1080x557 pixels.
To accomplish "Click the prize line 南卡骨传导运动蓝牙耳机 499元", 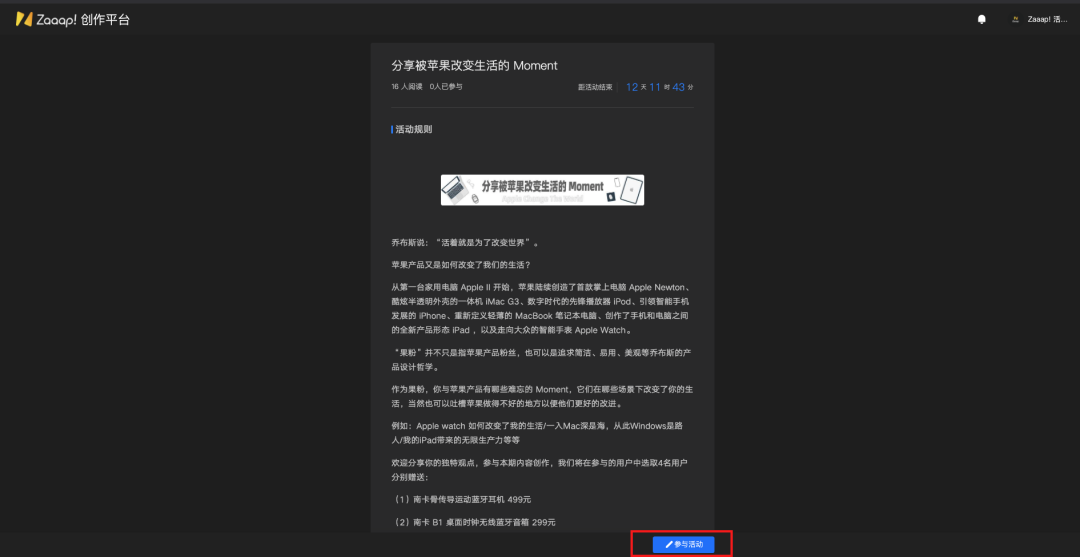I will coord(461,499).
